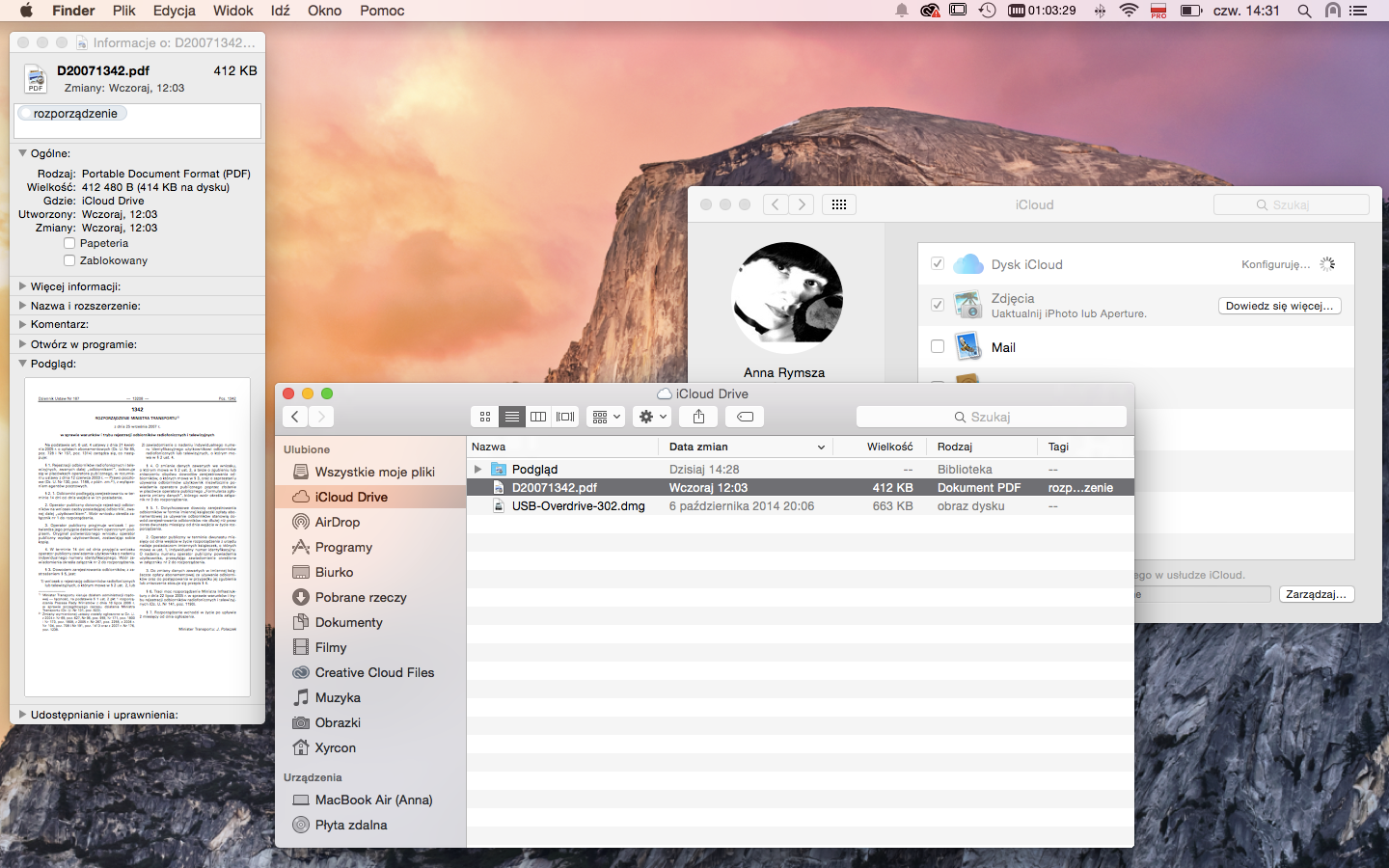Expand the Udostępnianie i uprawnienia section

[x=22, y=715]
